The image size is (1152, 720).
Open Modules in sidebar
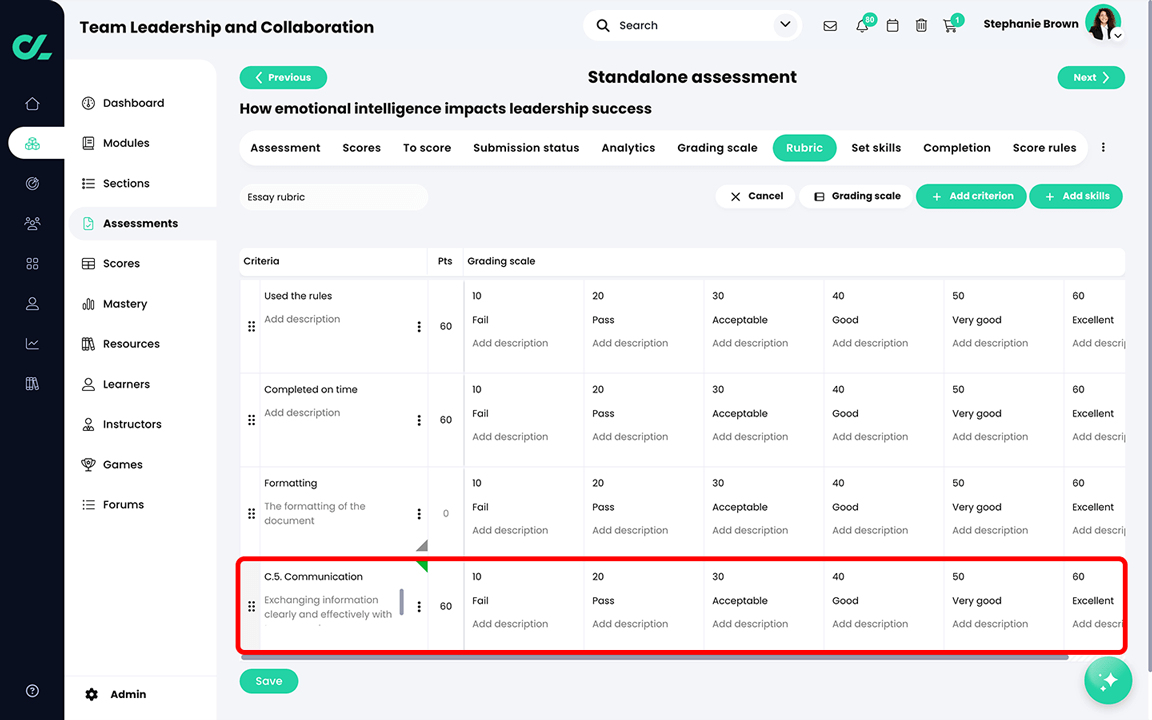(115, 143)
